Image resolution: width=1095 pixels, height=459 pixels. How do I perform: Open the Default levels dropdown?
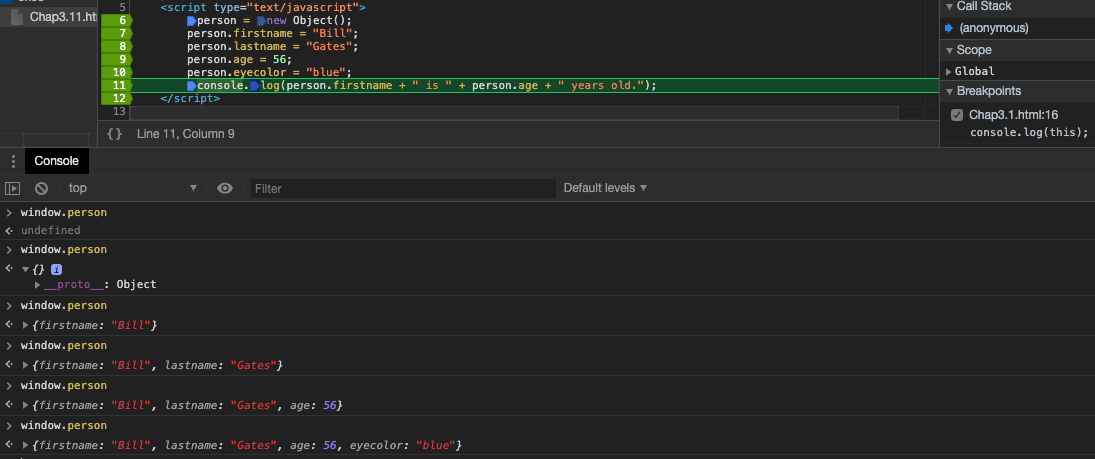click(605, 188)
